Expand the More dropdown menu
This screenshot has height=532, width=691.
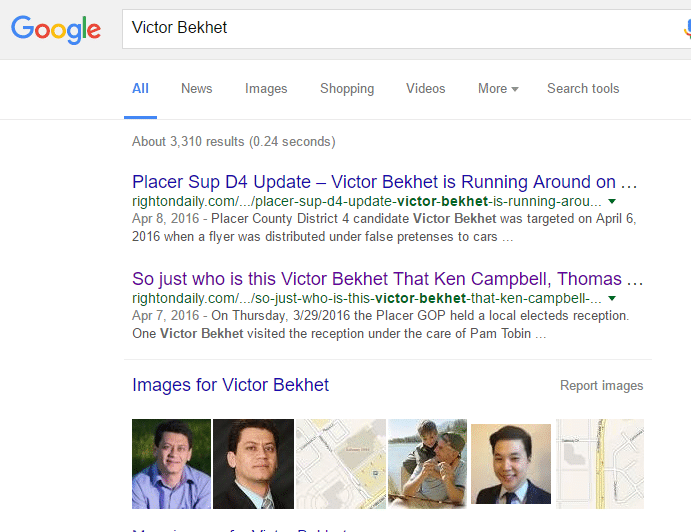pyautogui.click(x=497, y=88)
